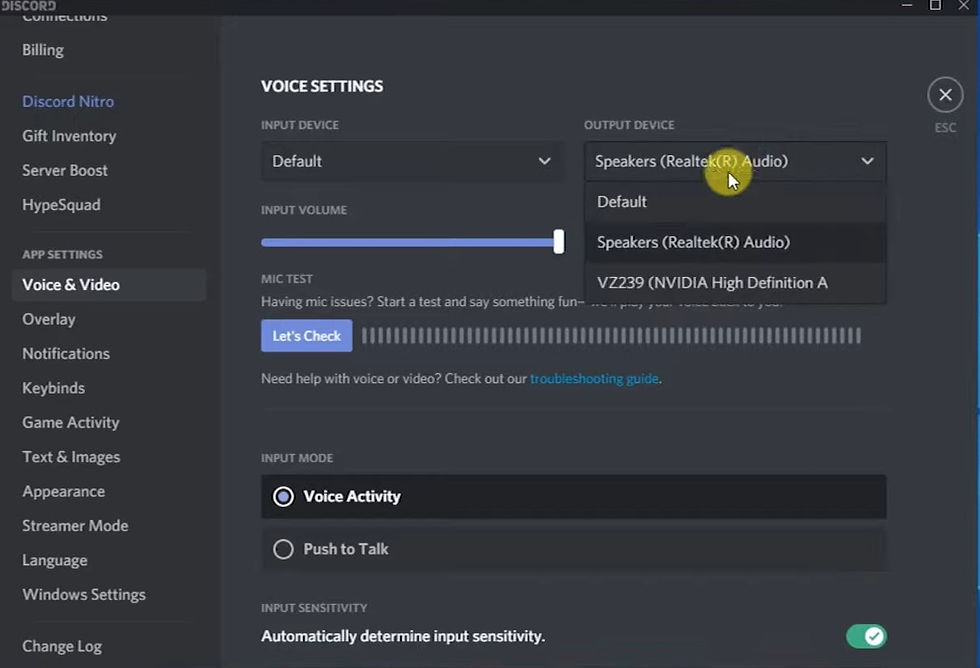Open Server Boost page
Image resolution: width=980 pixels, height=668 pixels.
click(x=65, y=170)
